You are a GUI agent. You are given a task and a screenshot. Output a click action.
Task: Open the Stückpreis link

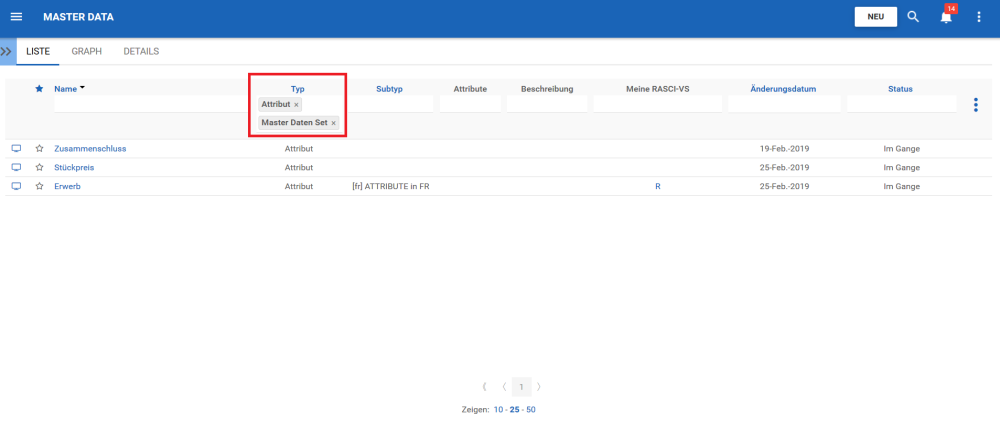point(74,168)
